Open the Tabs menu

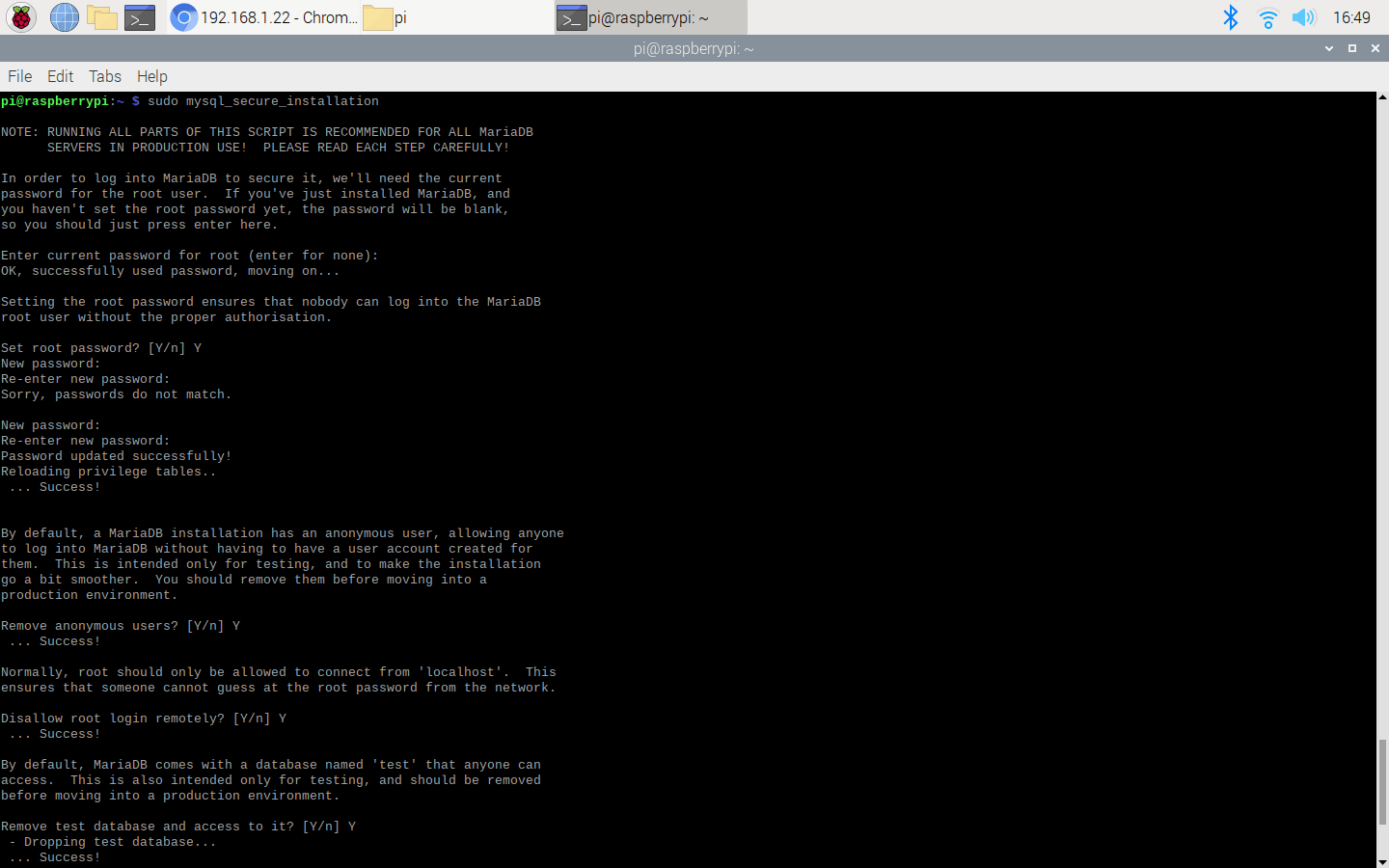105,76
